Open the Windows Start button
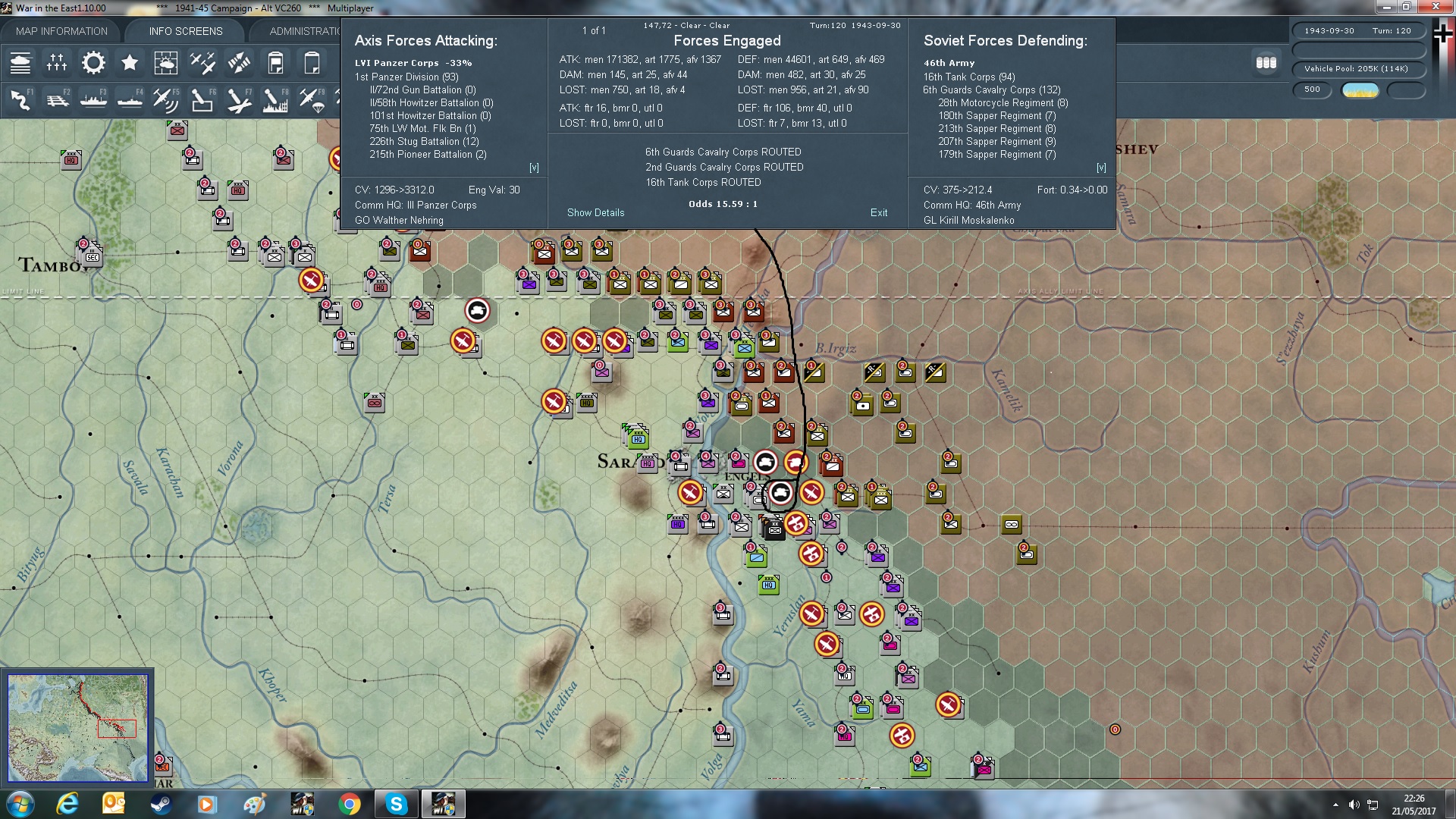The width and height of the screenshot is (1456, 819). (x=20, y=804)
